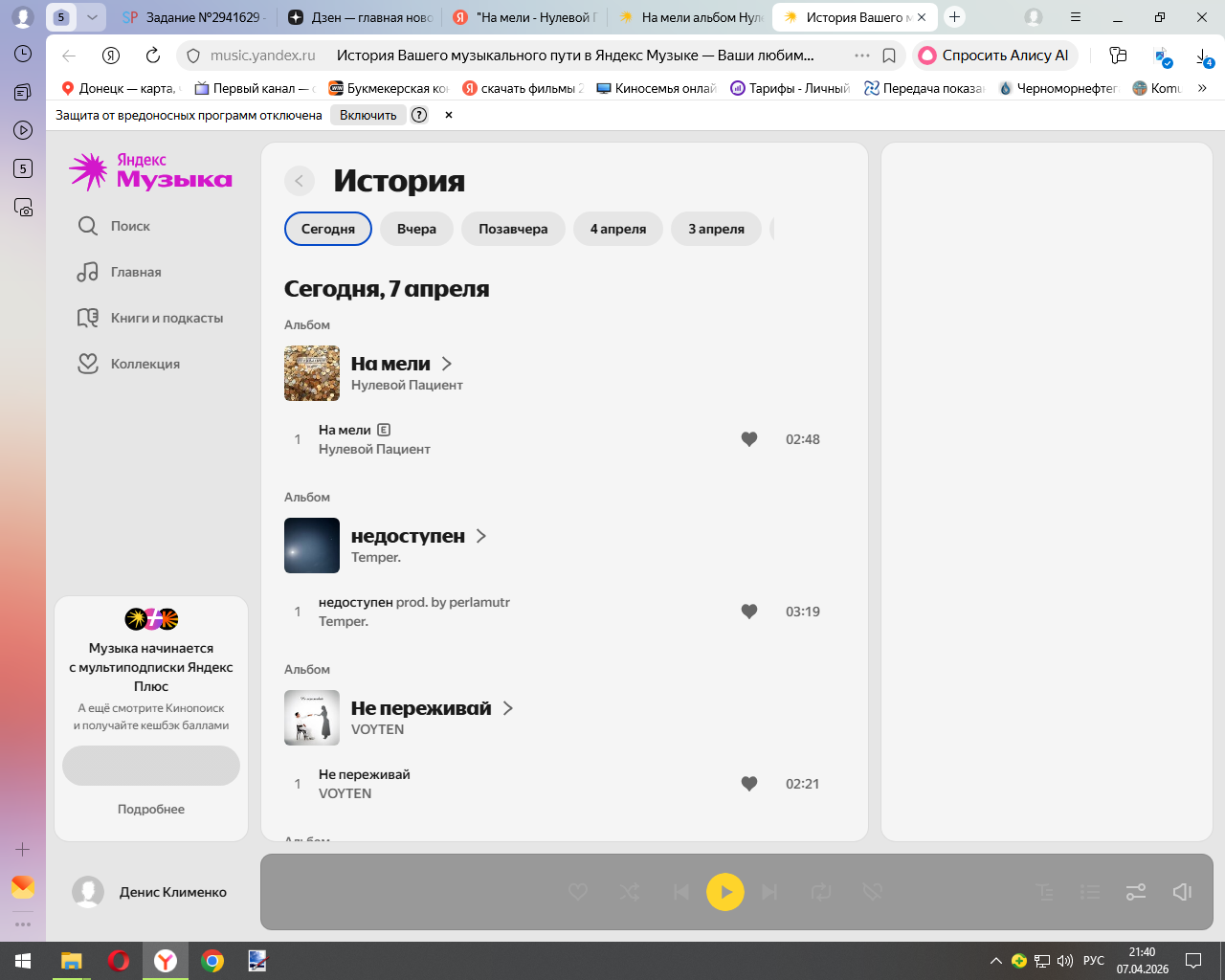Image resolution: width=1225 pixels, height=980 pixels.
Task: Show hidden system tray icons
Action: (995, 961)
